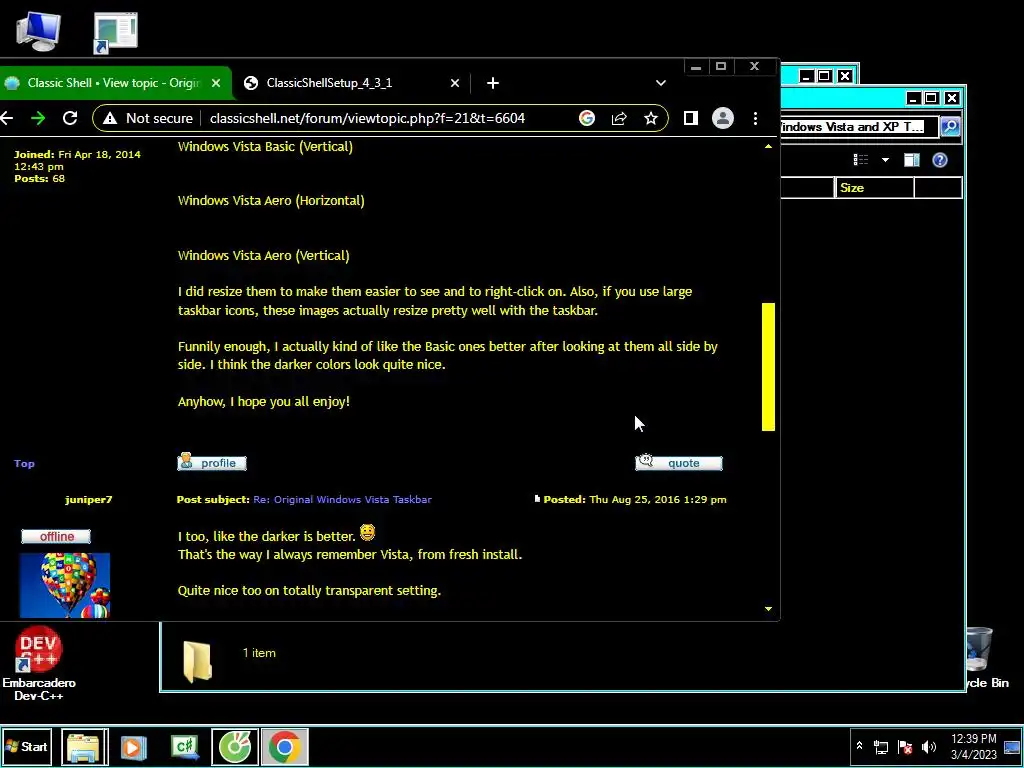Click the 1 item status text

pos(259,652)
